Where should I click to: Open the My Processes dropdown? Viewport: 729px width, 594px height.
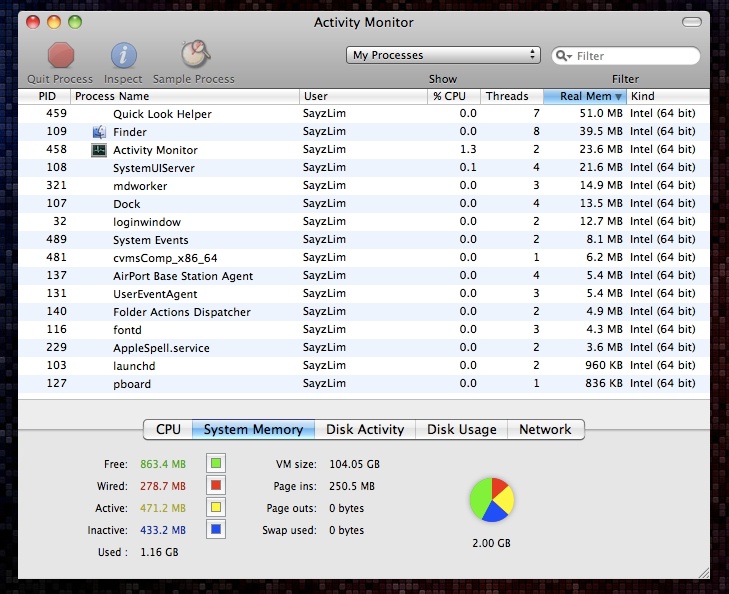pos(444,55)
